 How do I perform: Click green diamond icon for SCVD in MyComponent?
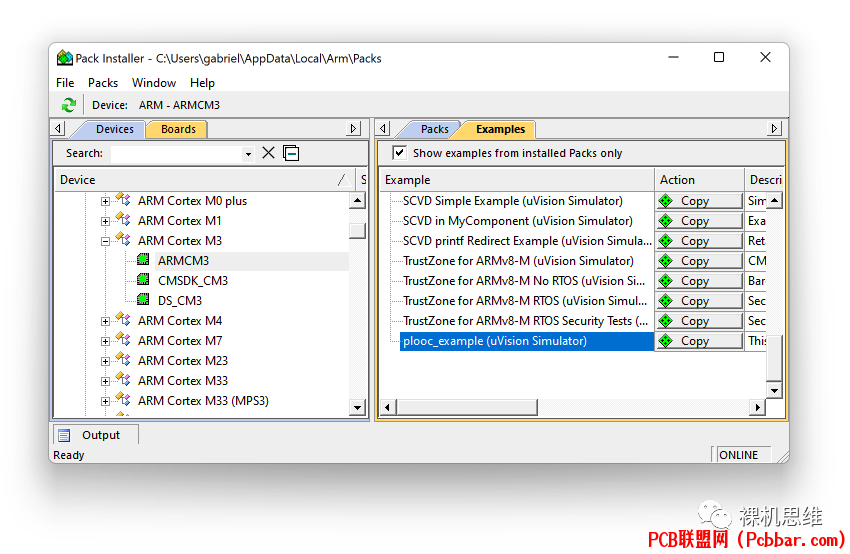(x=666, y=221)
